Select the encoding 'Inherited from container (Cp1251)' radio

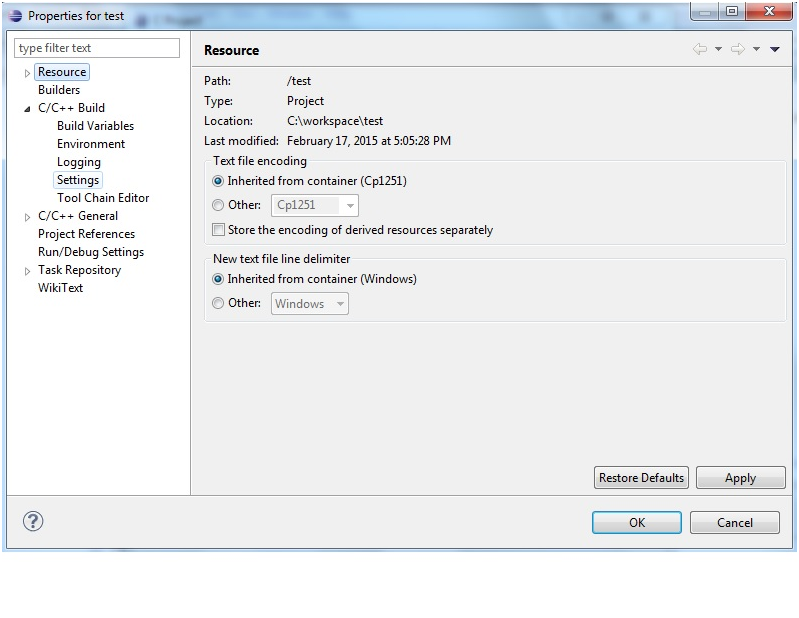pos(218,181)
